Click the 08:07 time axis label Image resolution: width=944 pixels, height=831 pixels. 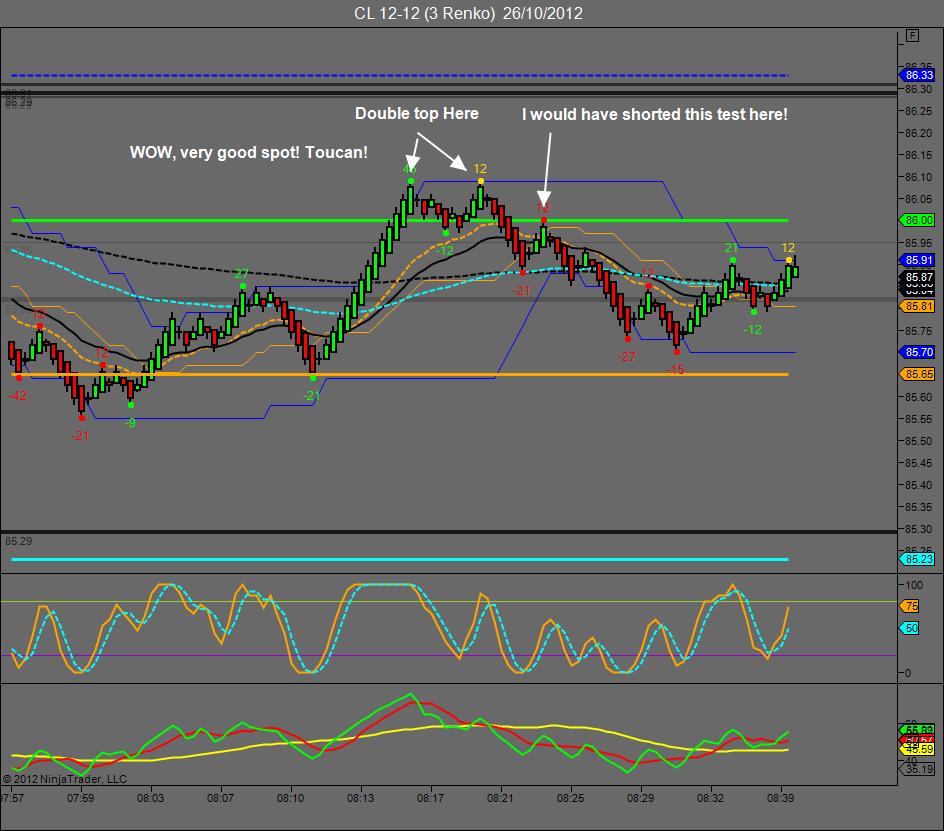(x=220, y=798)
